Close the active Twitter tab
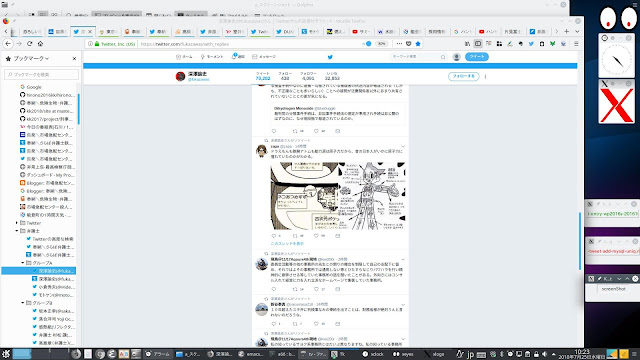Viewport: 640px width, 360px height. pos(90,31)
